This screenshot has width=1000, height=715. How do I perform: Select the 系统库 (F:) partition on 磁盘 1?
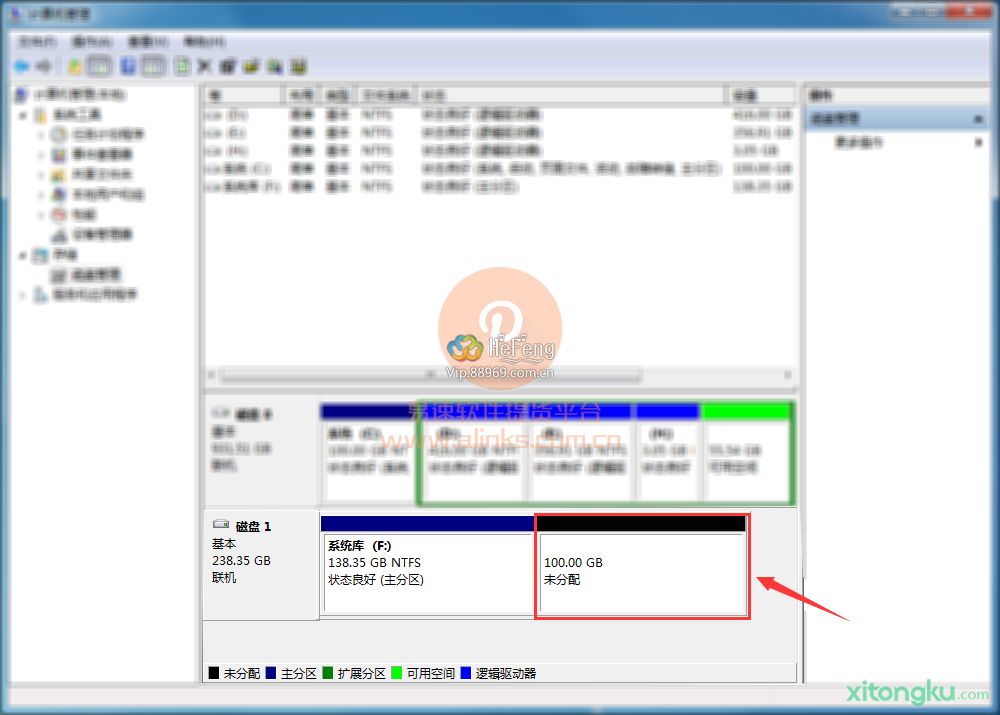[x=426, y=572]
